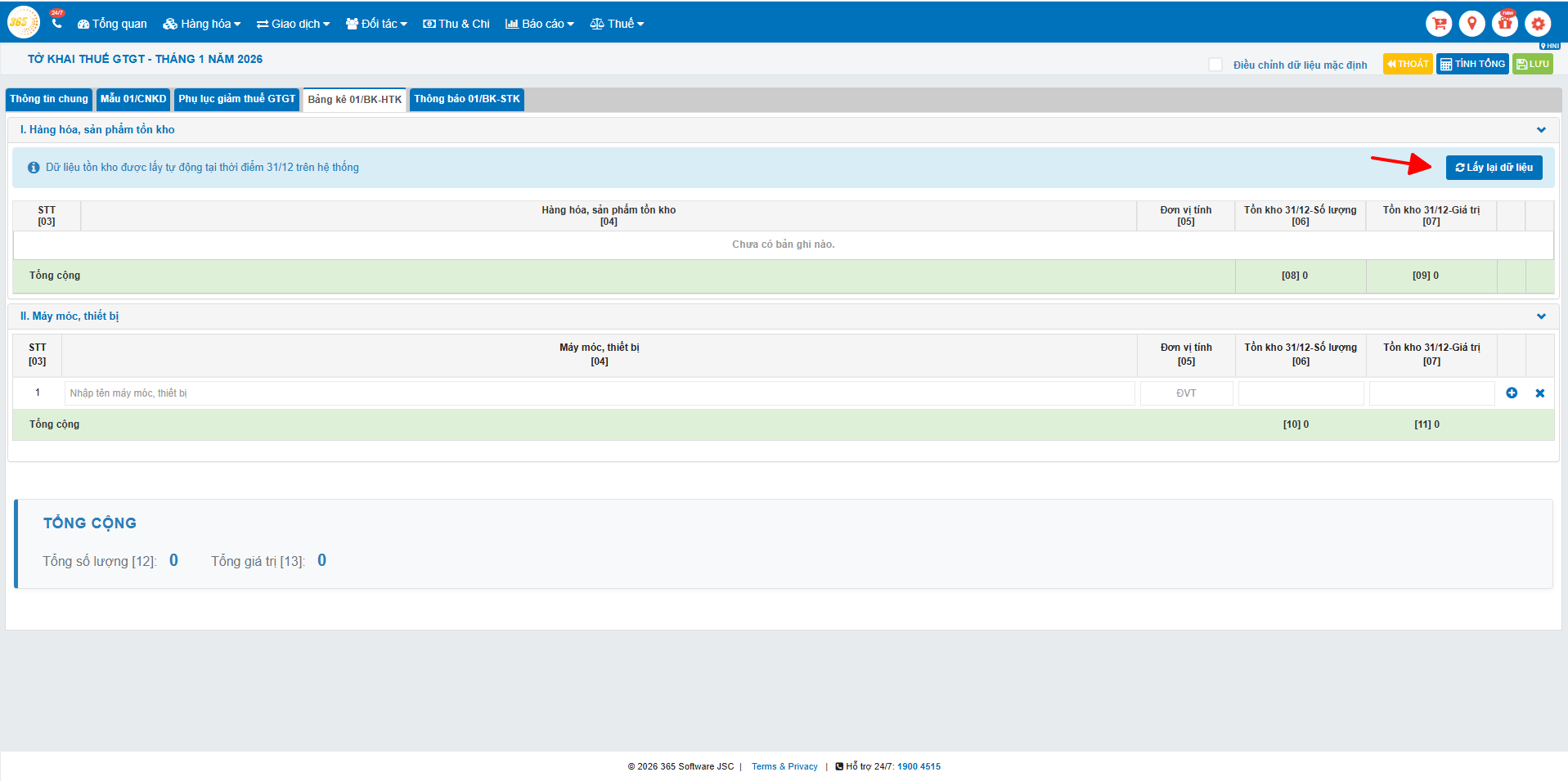Click the 24/7 phone support icon
This screenshot has width=1568, height=781.
pos(56,22)
